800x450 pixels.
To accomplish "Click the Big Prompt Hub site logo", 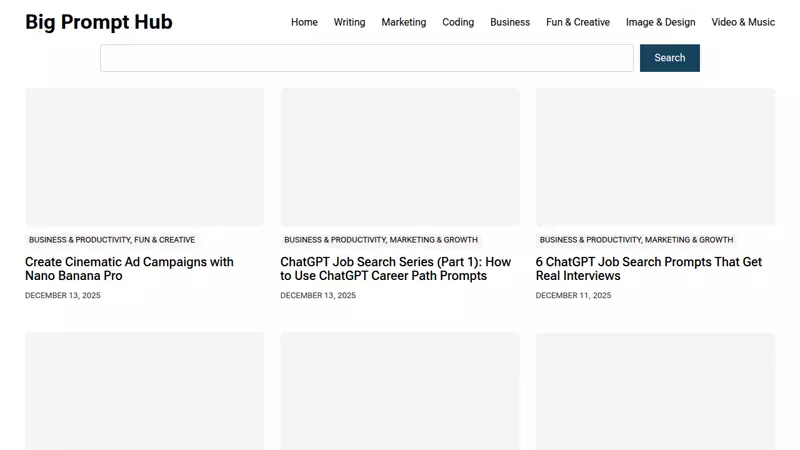I will (98, 22).
